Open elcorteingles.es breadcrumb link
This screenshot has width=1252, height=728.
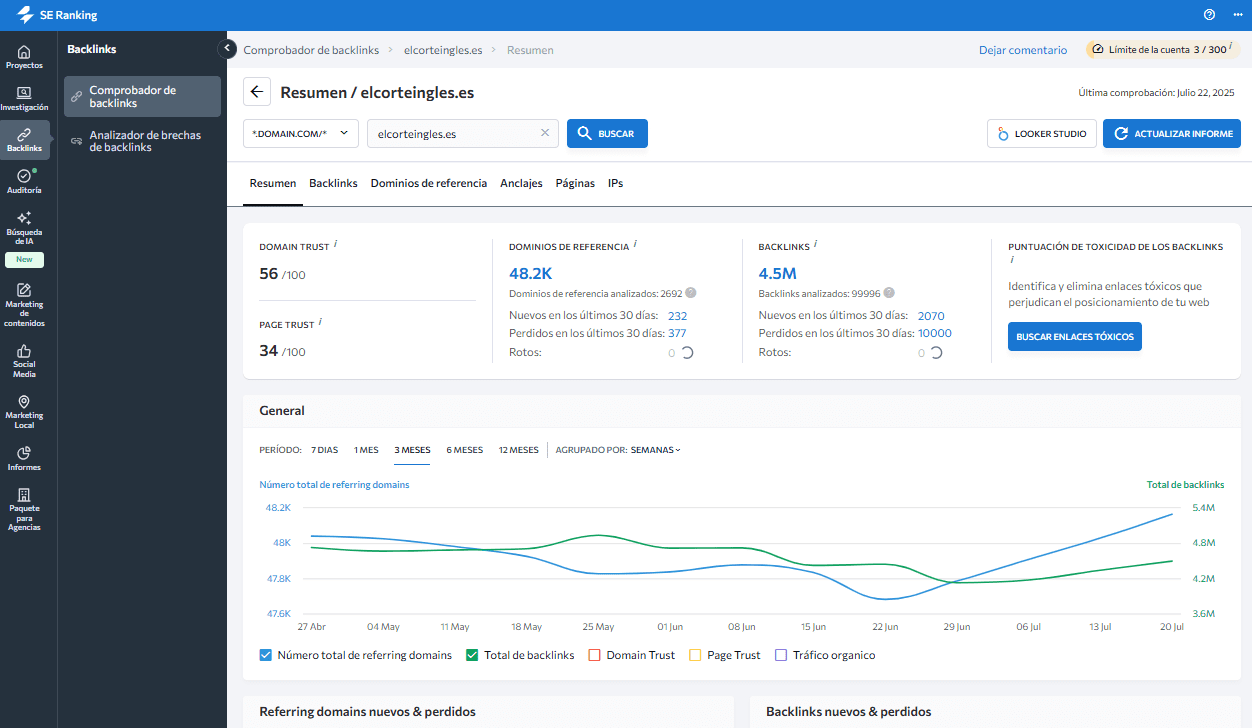(x=443, y=50)
